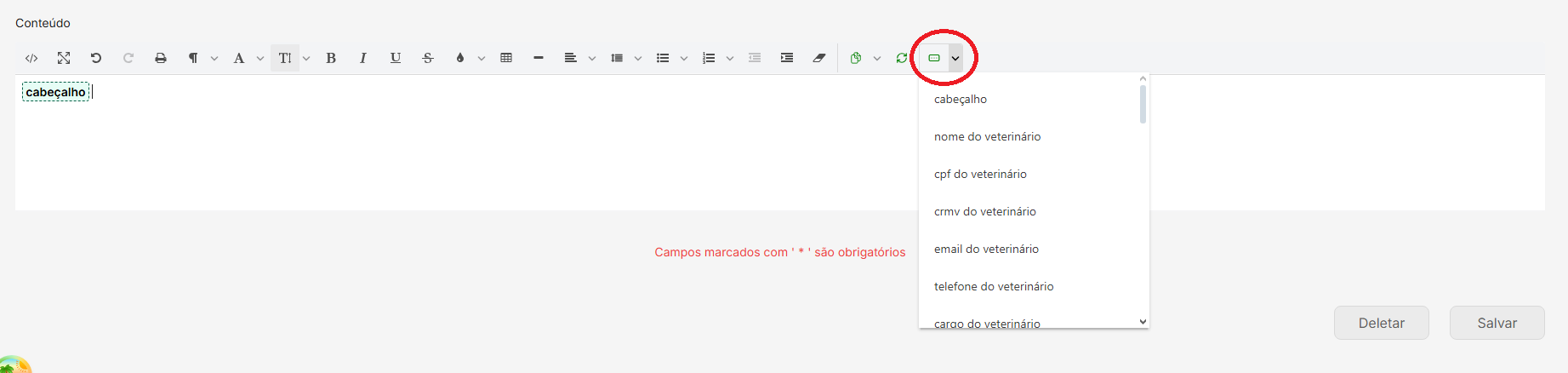Increase the paragraph indent

[x=787, y=58]
